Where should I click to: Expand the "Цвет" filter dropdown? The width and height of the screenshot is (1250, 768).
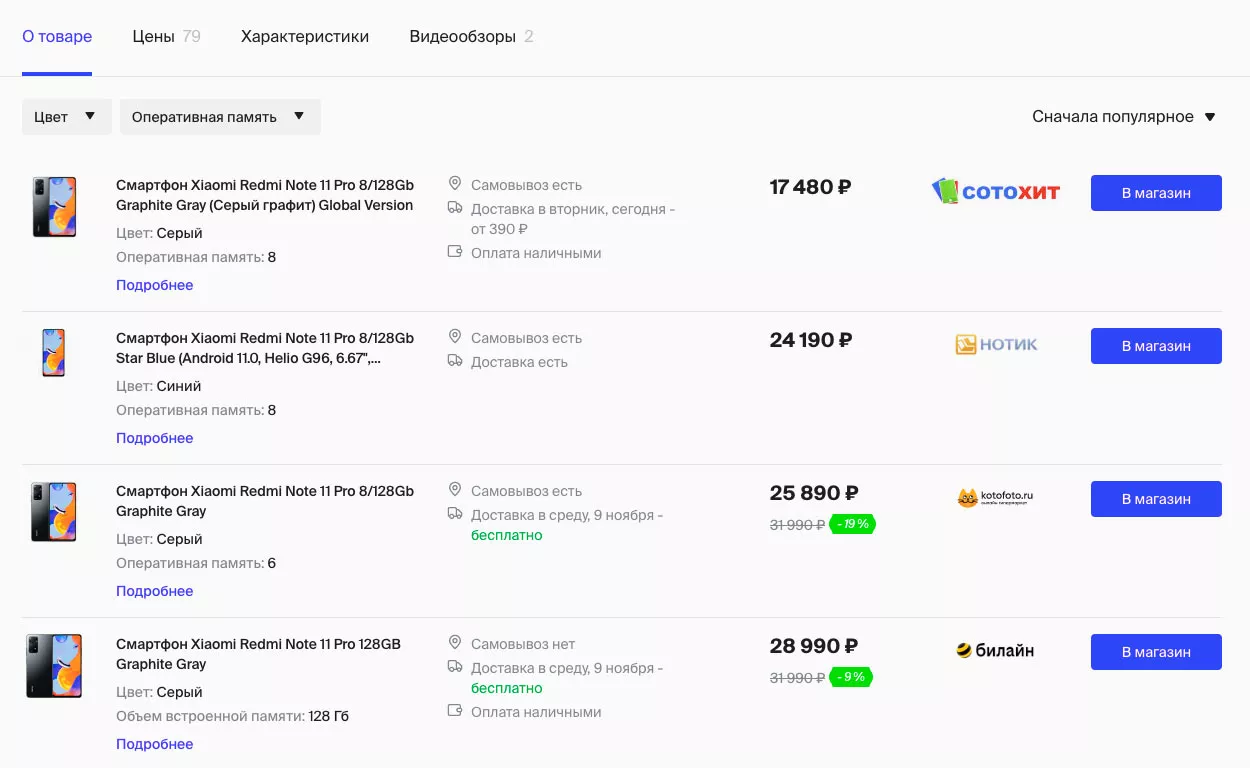pyautogui.click(x=67, y=117)
